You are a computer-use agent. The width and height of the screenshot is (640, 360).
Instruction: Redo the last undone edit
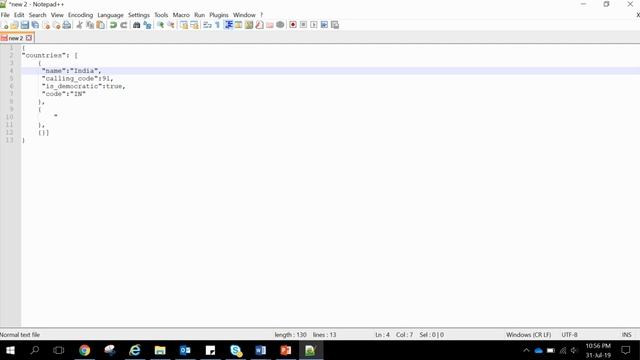pos(124,25)
